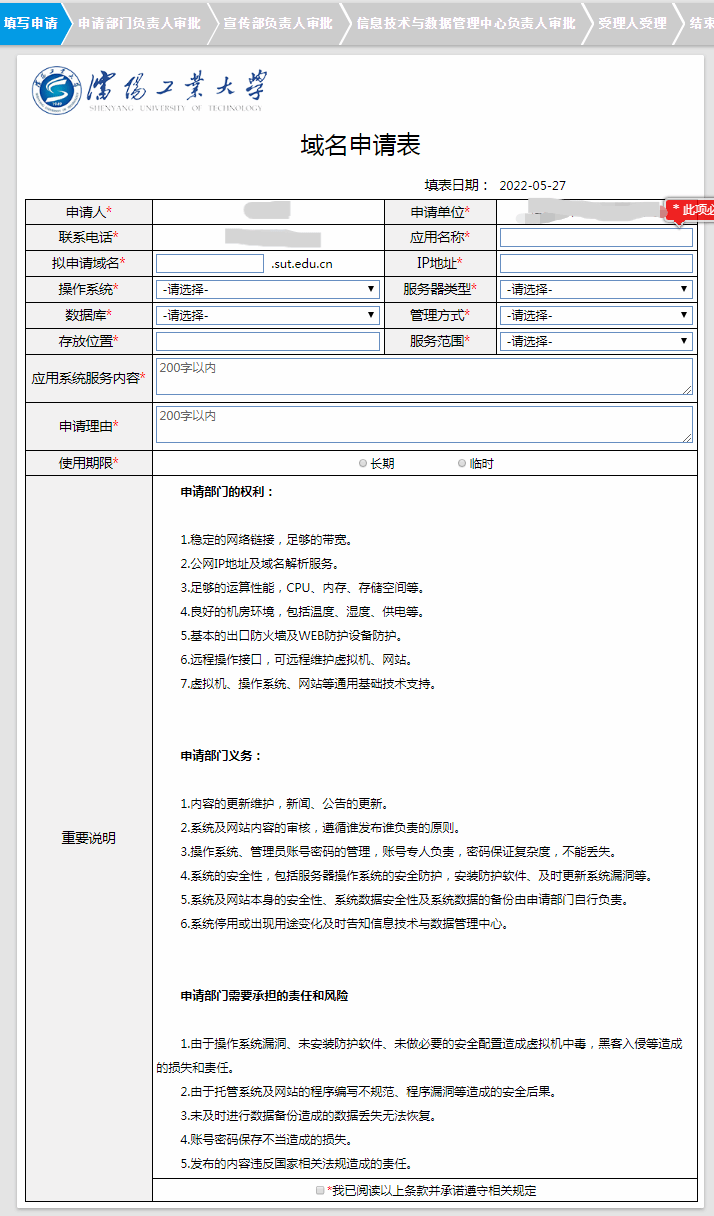
Task: Open the 服务器类型 dropdown
Action: [x=596, y=289]
